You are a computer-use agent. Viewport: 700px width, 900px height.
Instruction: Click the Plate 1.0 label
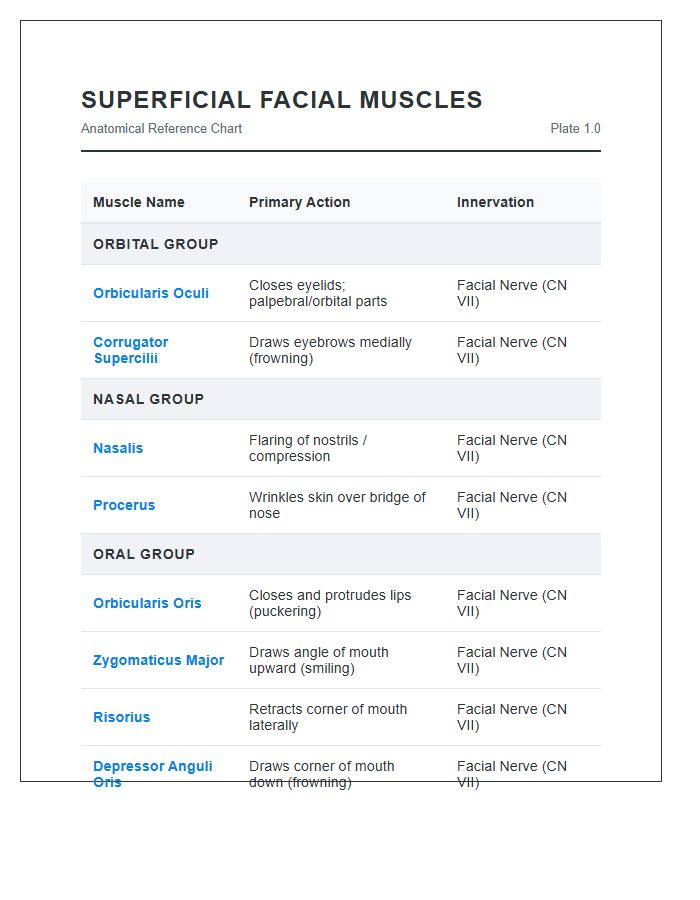(x=575, y=128)
